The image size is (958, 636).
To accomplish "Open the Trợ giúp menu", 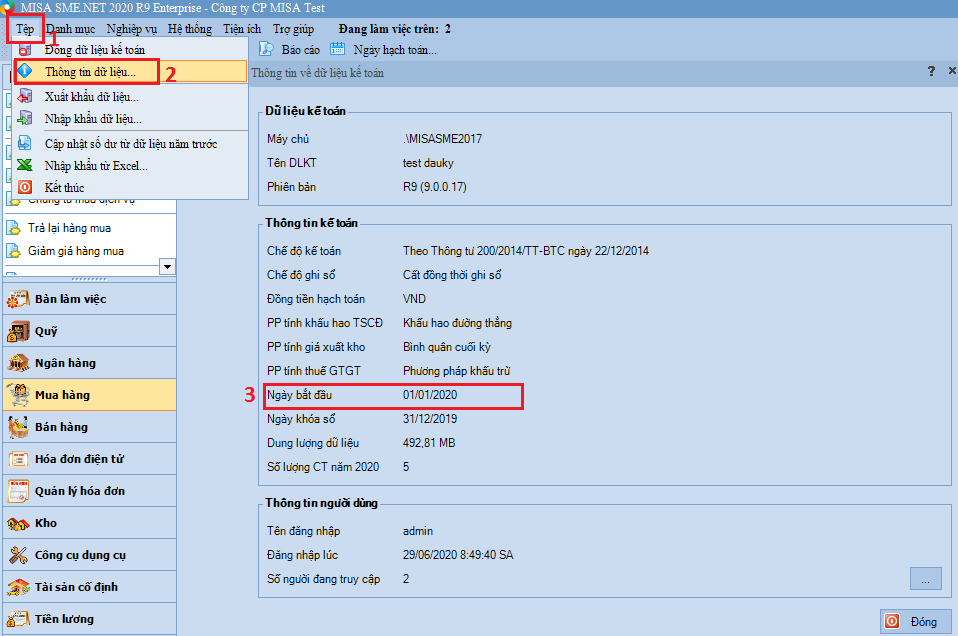I will (293, 29).
